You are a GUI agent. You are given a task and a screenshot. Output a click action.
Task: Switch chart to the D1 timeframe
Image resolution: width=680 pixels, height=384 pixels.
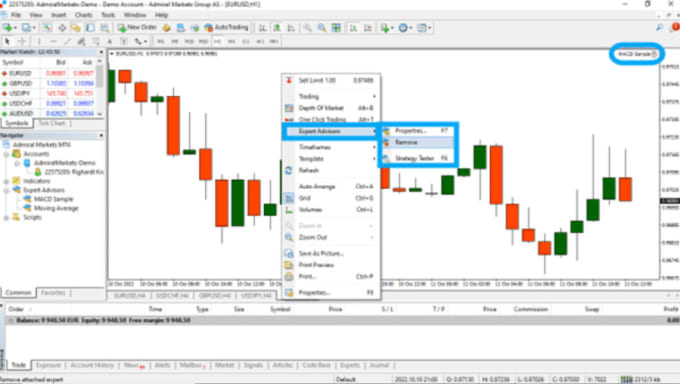coord(246,41)
